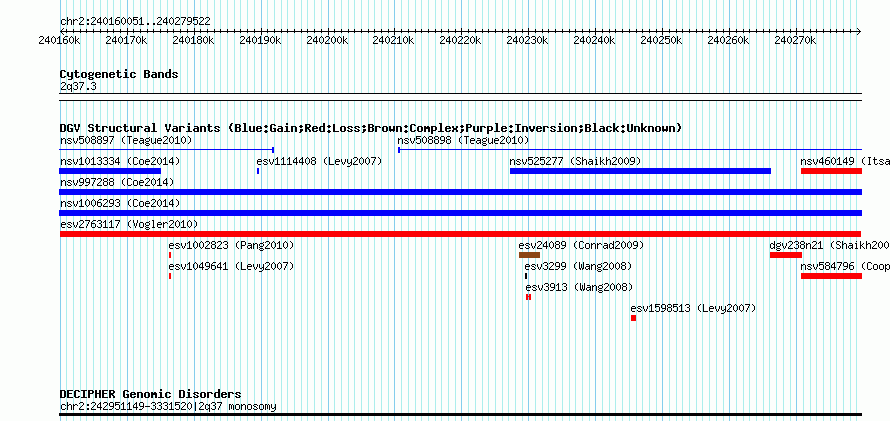The height and width of the screenshot is (421, 890).
Task: Click the Cytogenetic Bands track title
Action: [x=119, y=74]
